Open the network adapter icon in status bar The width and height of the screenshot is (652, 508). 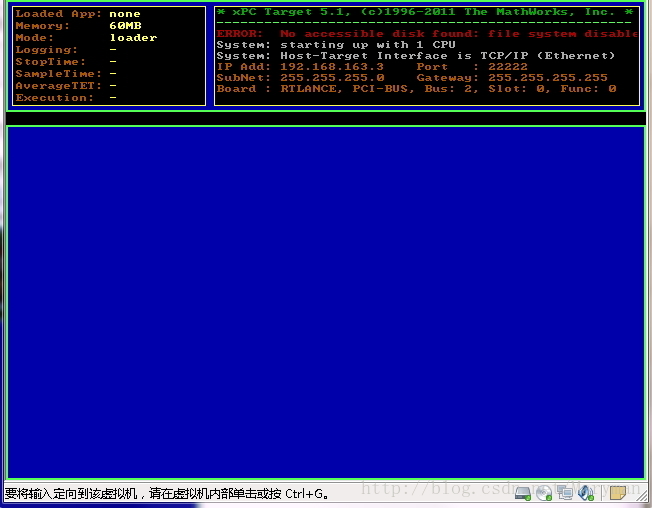[565, 493]
